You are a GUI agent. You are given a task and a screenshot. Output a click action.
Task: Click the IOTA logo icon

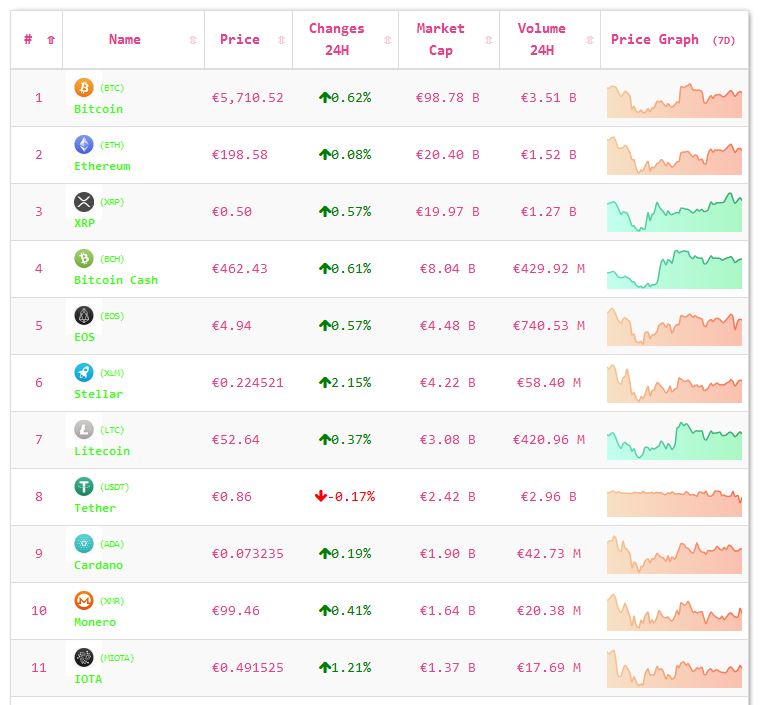[84, 658]
